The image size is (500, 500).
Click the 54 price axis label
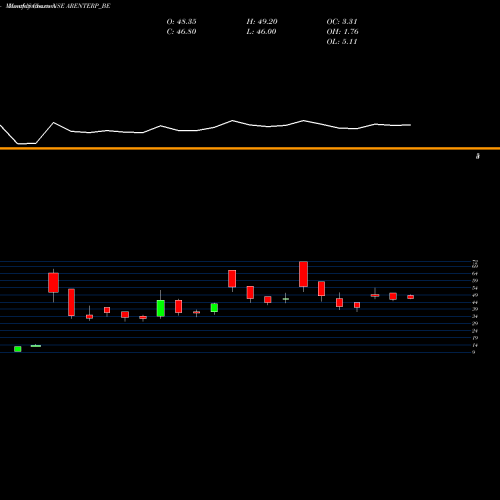pos(475,288)
